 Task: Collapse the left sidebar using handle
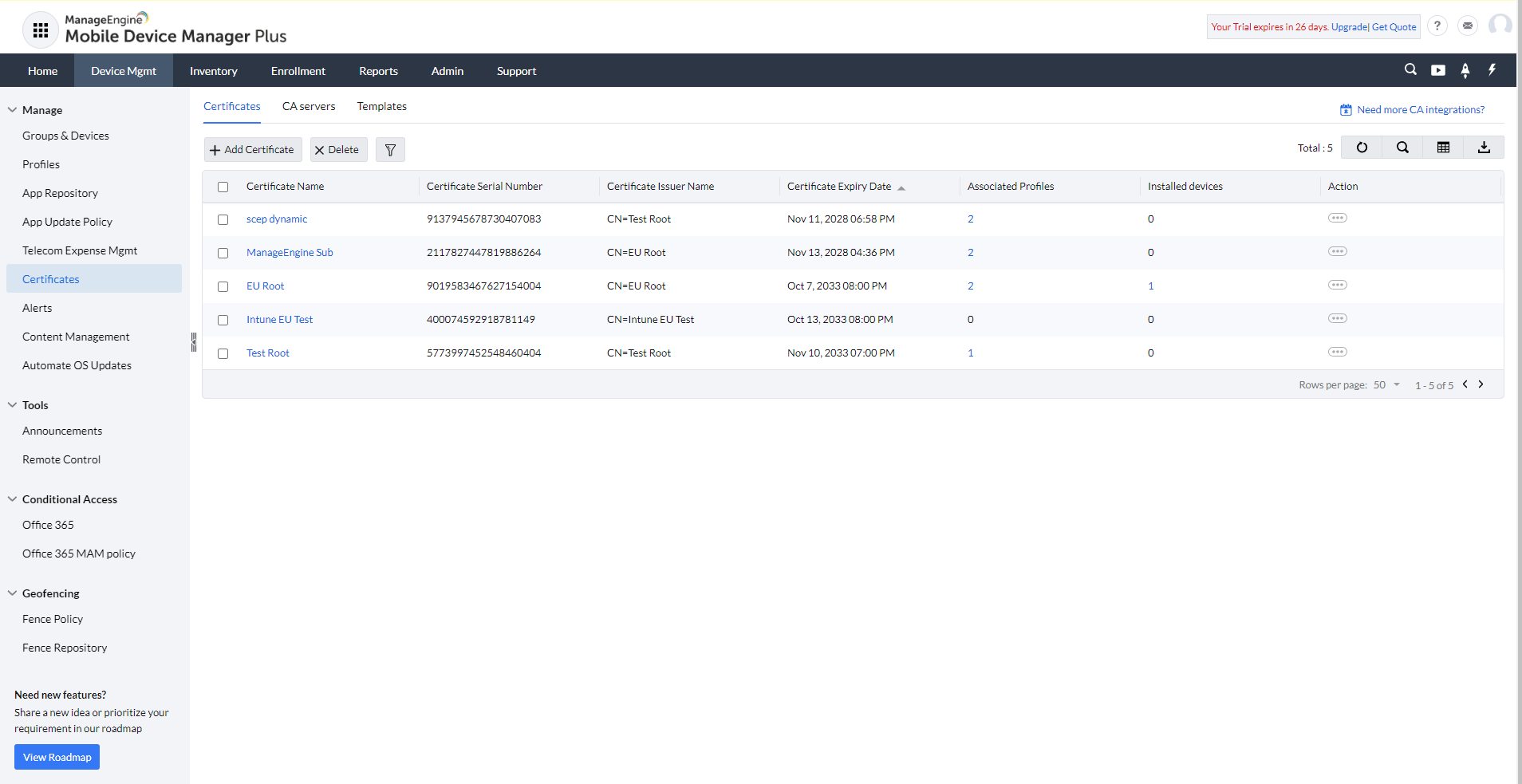pos(193,342)
